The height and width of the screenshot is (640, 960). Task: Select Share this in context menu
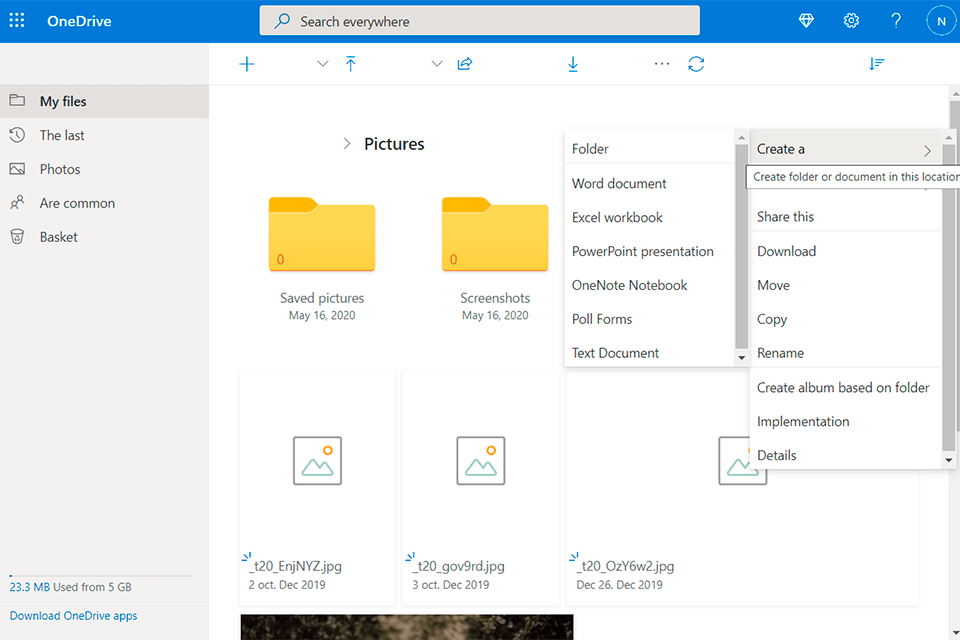click(x=846, y=216)
